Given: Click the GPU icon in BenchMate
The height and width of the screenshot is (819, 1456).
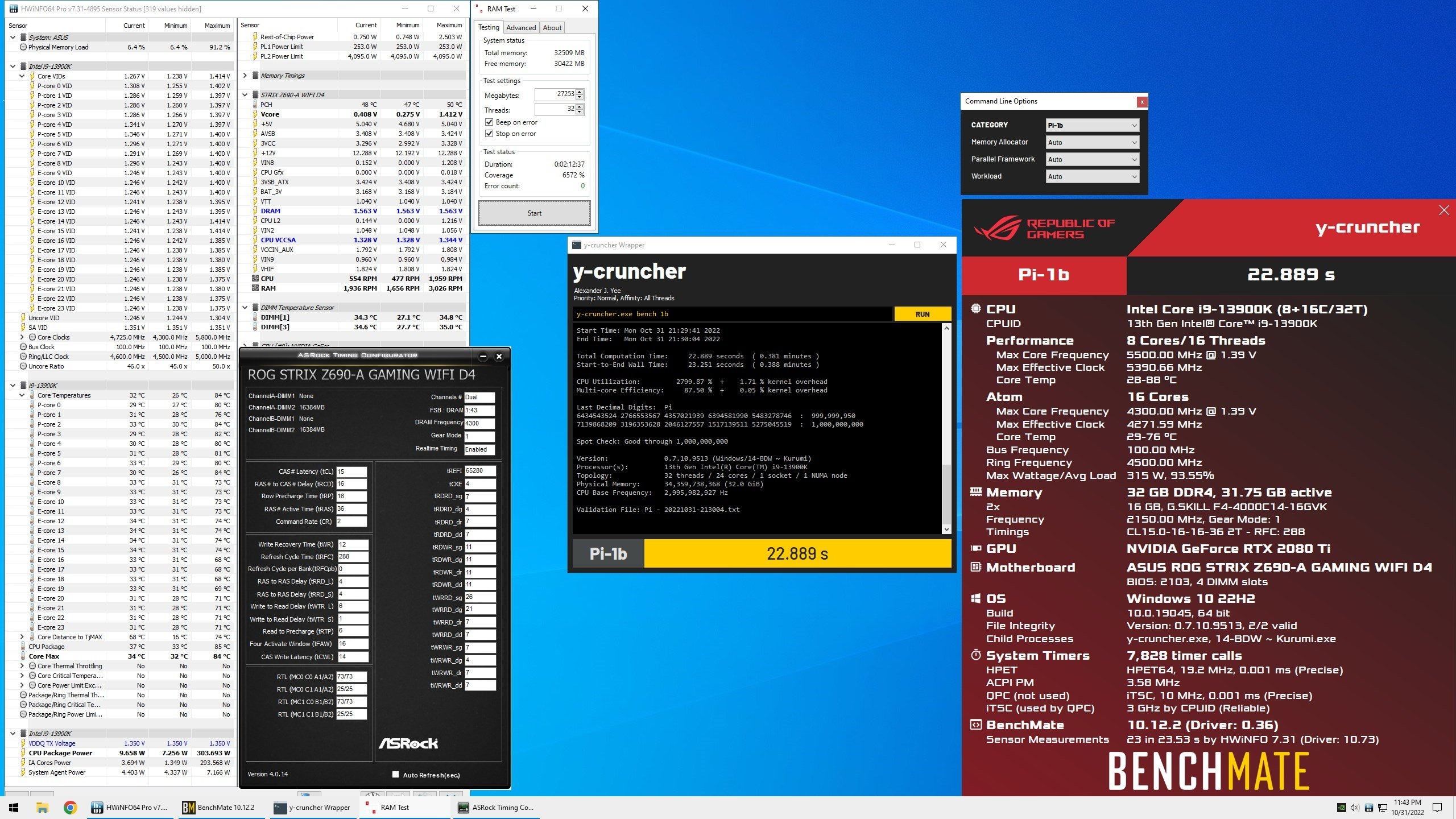Looking at the screenshot, I should [x=976, y=548].
